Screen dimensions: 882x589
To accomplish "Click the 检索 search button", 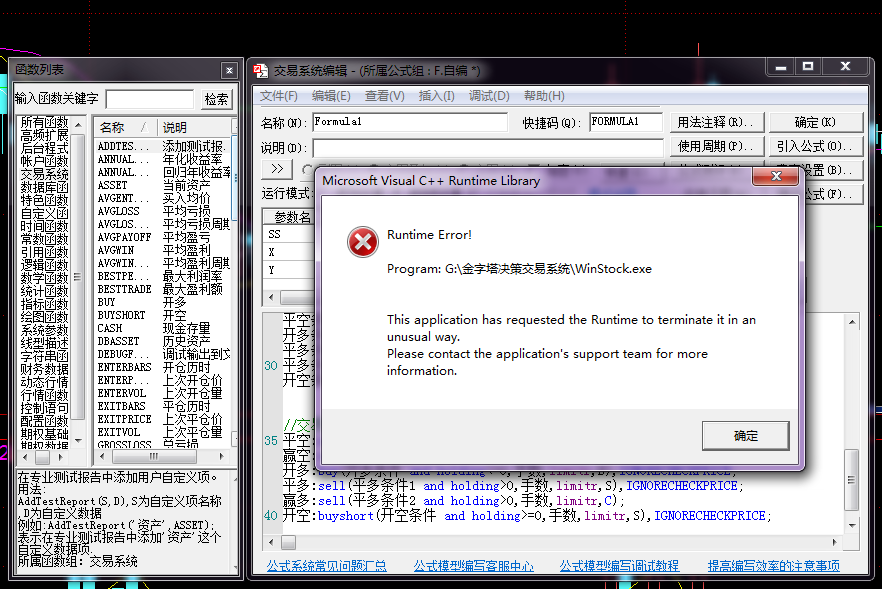I will (216, 99).
